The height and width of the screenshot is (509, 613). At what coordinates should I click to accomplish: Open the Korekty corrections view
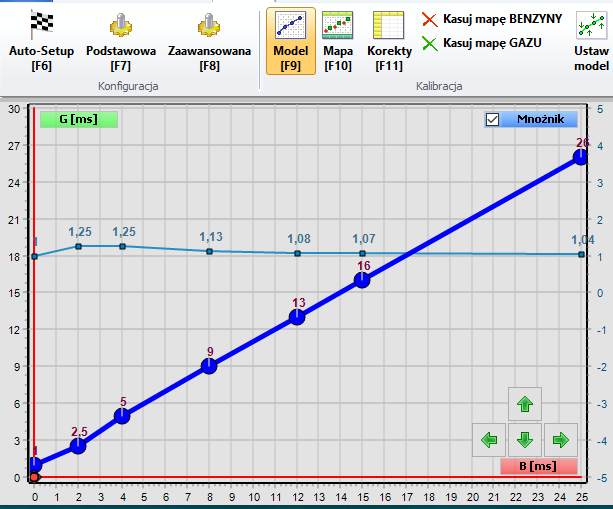point(389,40)
